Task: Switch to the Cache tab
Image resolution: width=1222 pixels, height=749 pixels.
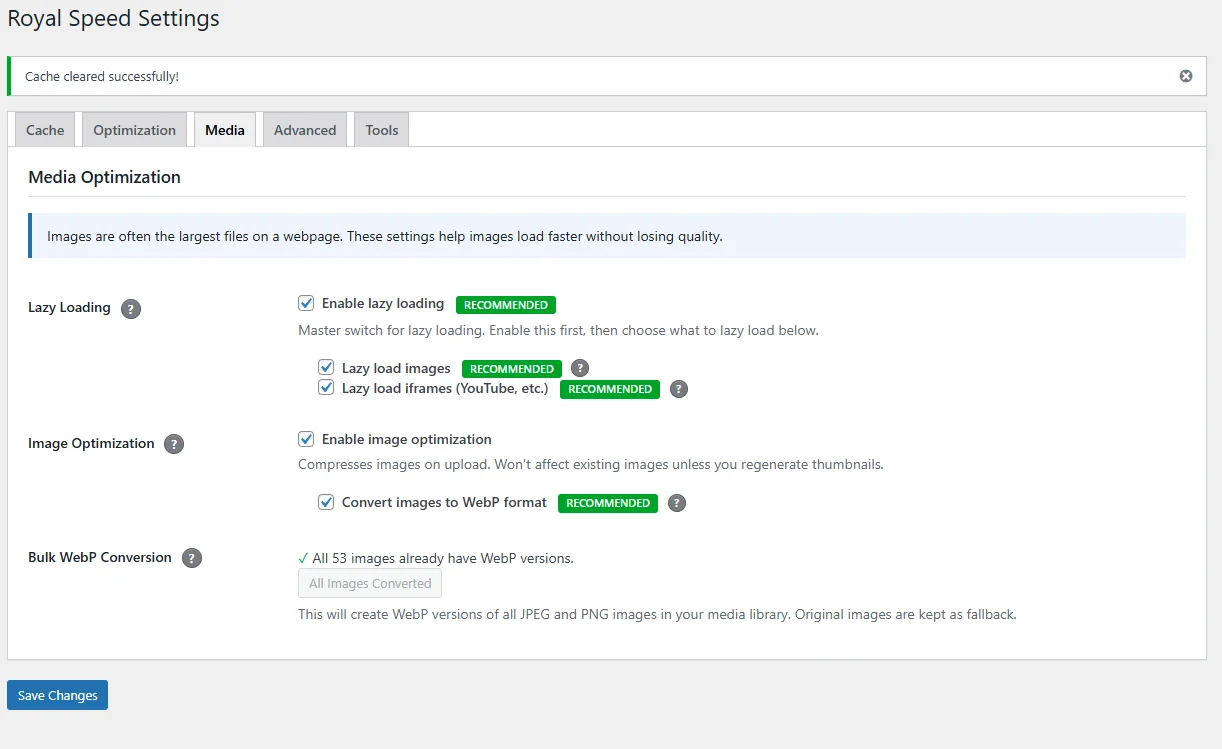Action: [44, 130]
